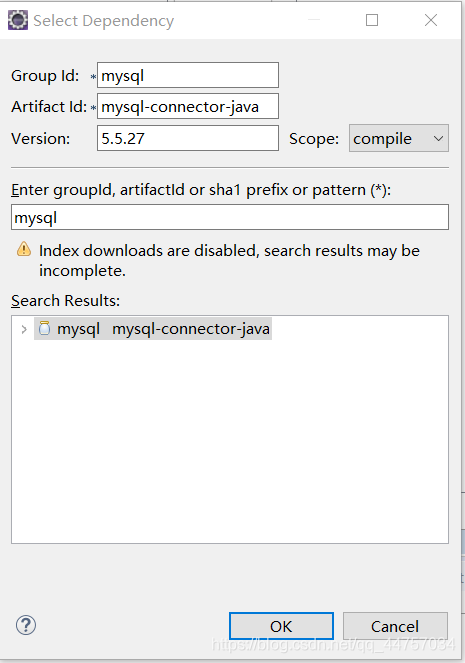Viewport: 465px width, 663px height.
Task: Click the OK button
Action: 281,626
